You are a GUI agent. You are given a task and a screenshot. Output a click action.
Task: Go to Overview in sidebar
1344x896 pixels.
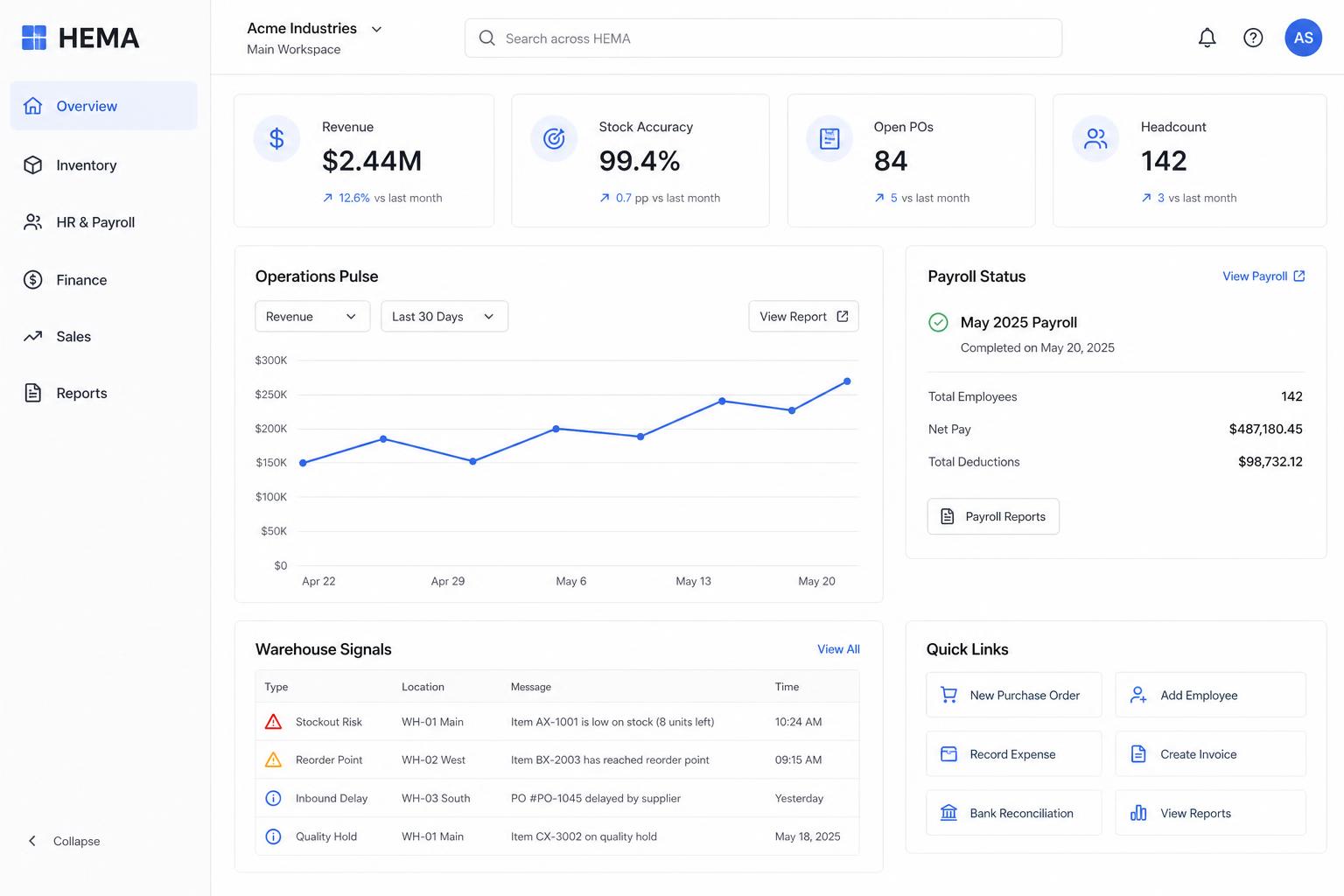(103, 106)
